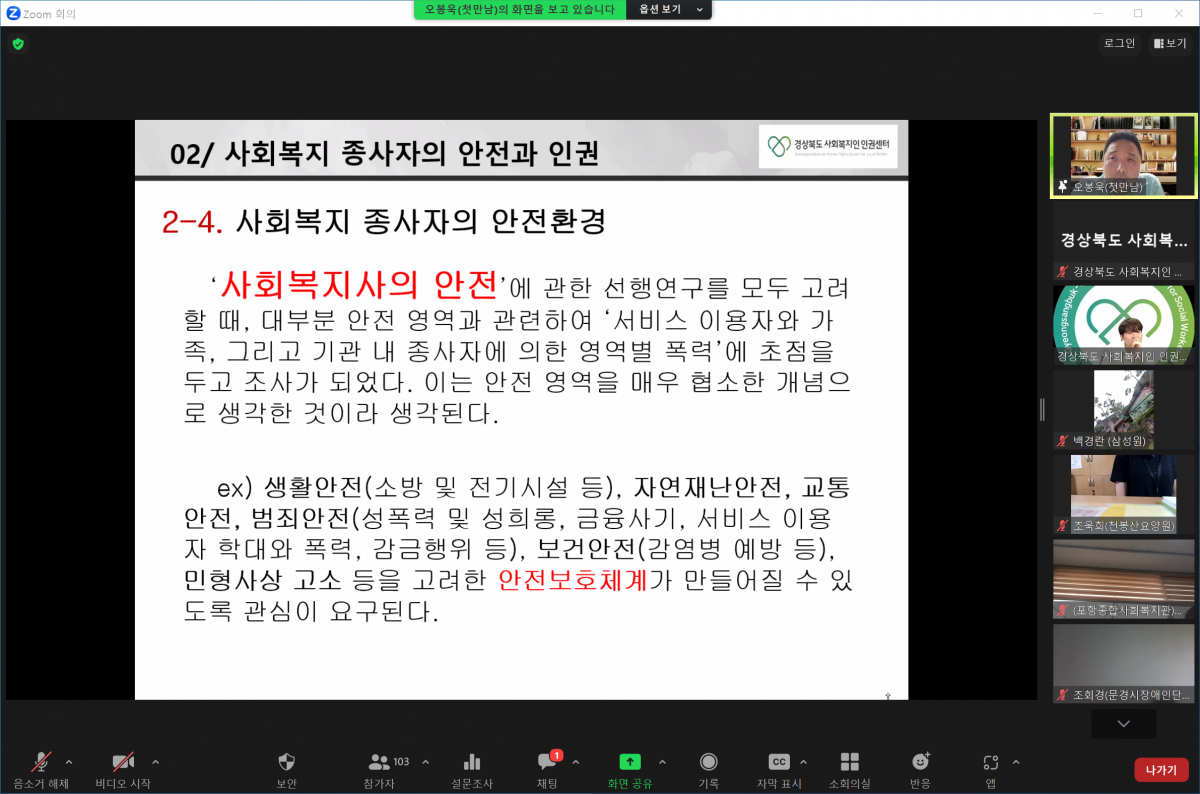
Task: Minimize the Zoom meeting window
Action: [x=1095, y=13]
